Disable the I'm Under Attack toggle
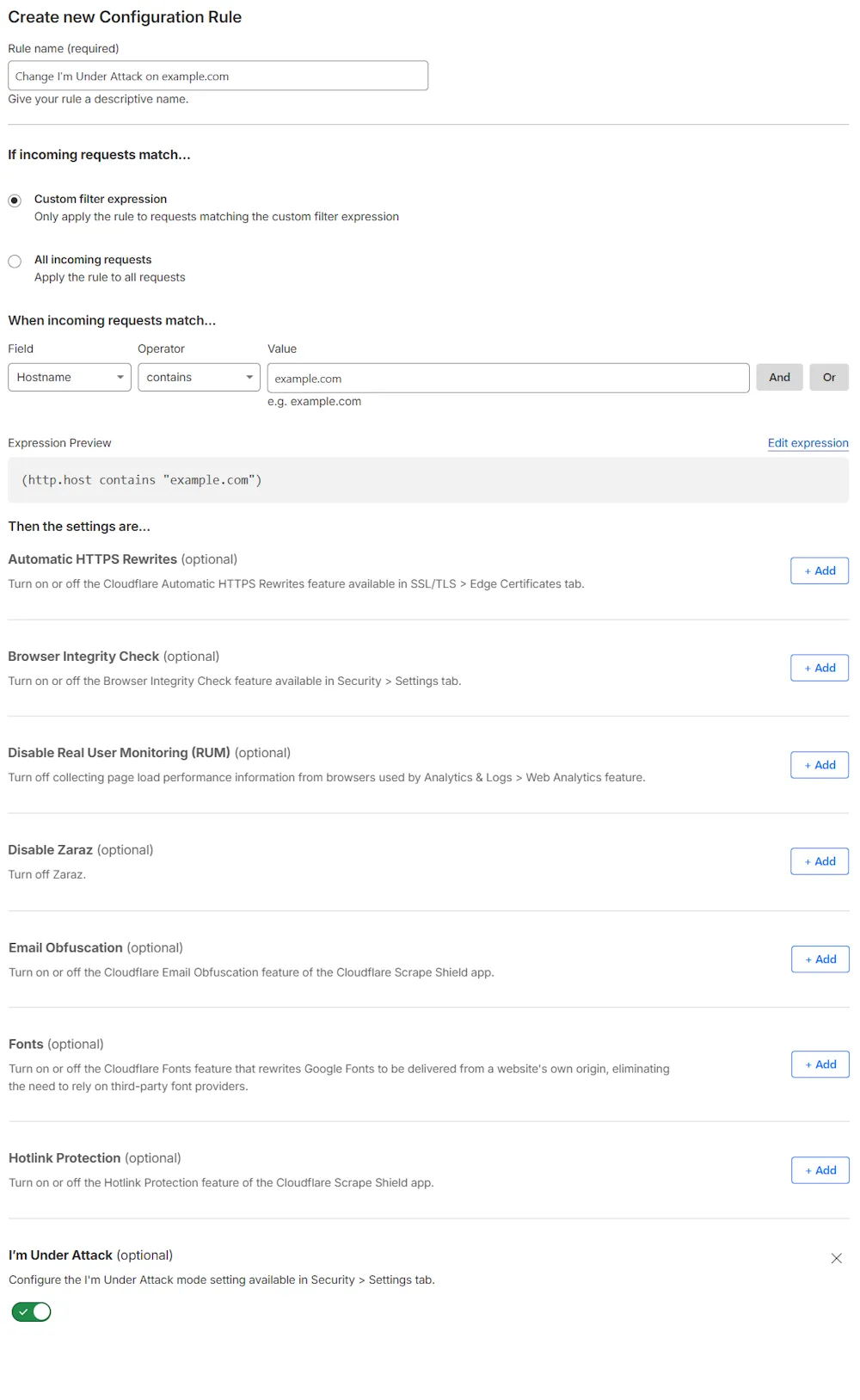The height and width of the screenshot is (1400, 860). (31, 1311)
